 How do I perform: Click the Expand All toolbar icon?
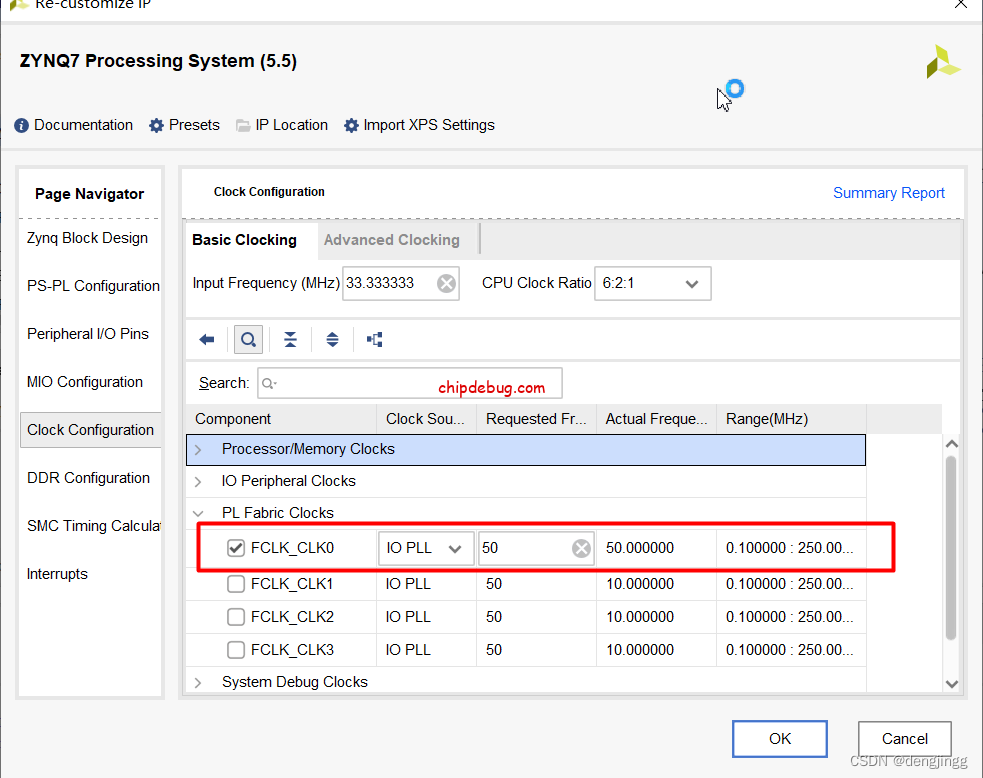(332, 340)
